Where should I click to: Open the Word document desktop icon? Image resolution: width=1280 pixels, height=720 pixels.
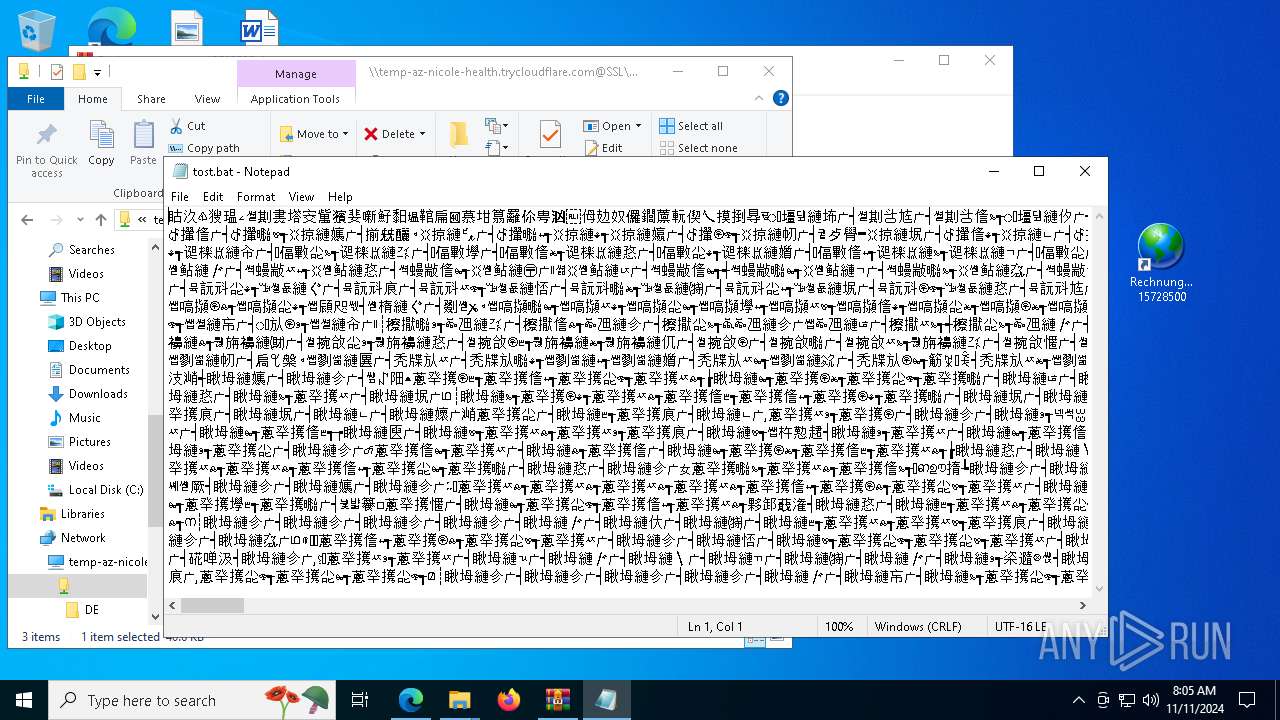tap(259, 28)
